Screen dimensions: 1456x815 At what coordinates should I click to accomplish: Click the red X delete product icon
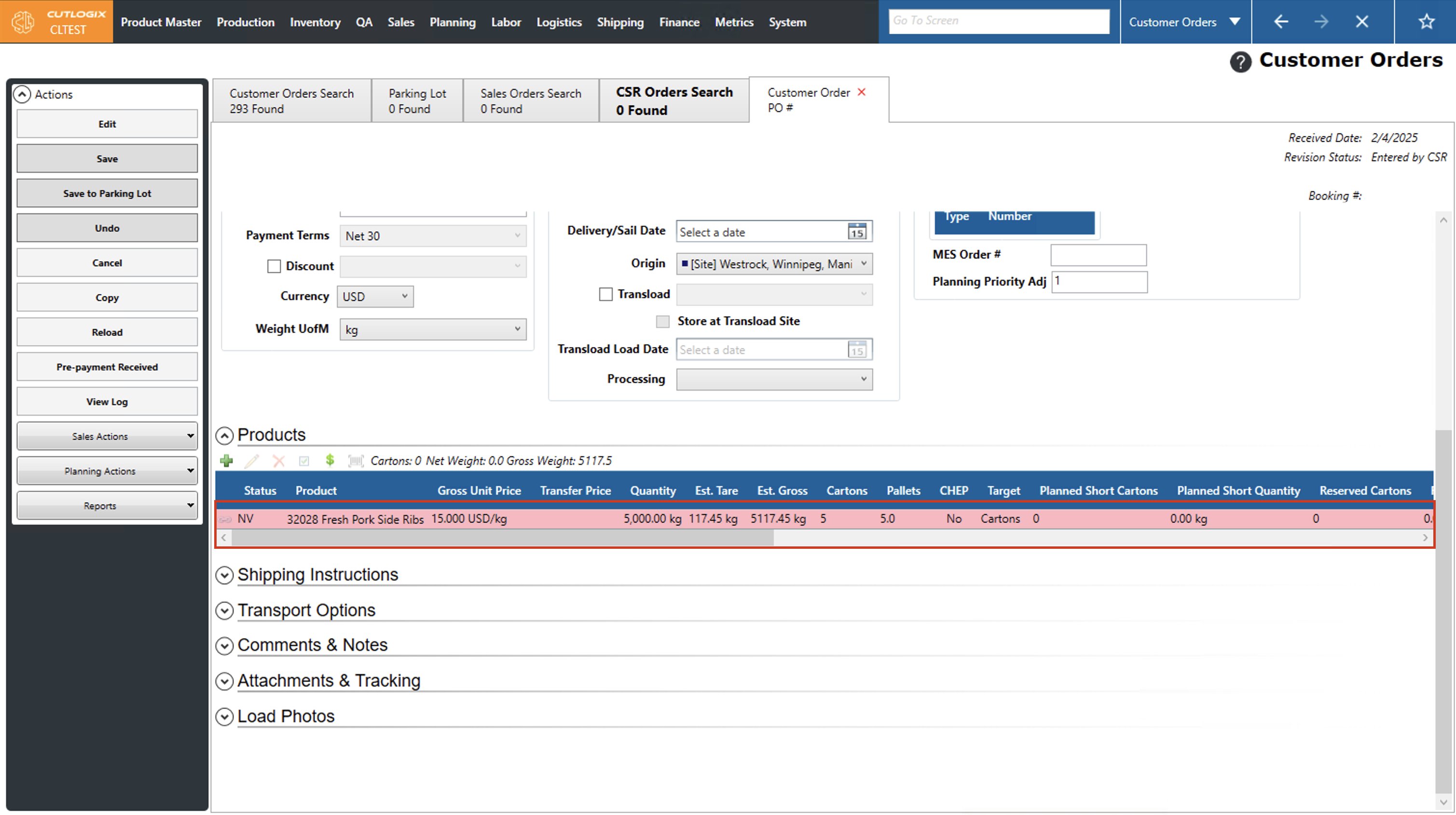click(279, 461)
